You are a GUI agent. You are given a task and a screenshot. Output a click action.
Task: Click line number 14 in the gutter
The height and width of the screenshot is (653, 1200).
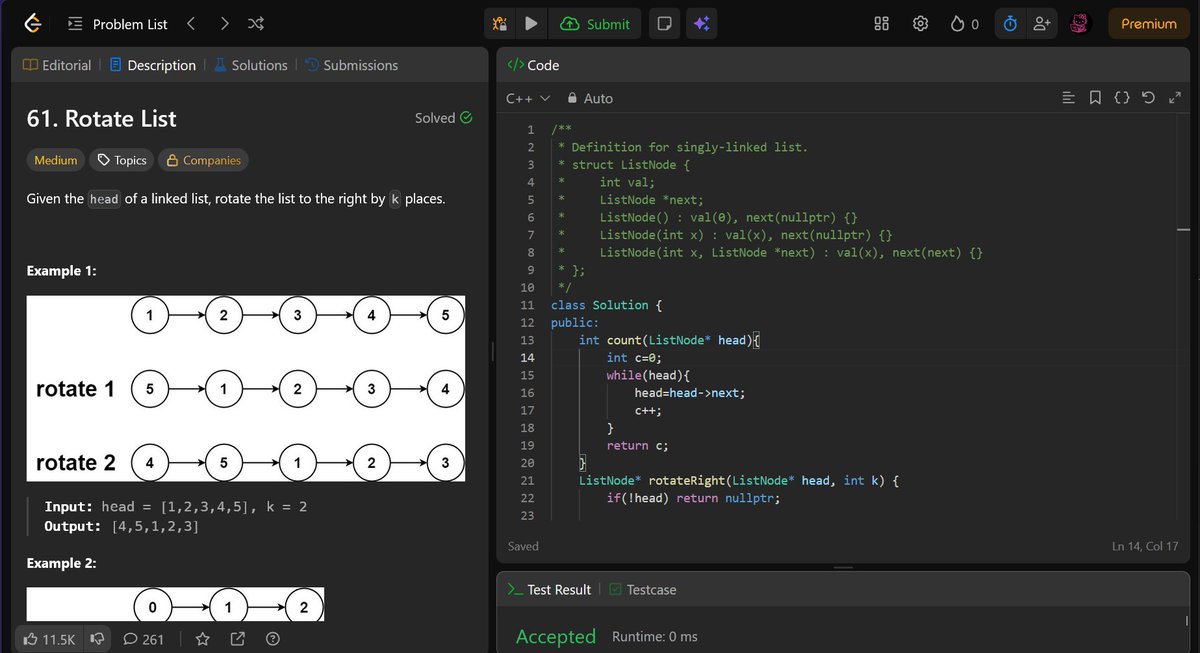coord(528,357)
